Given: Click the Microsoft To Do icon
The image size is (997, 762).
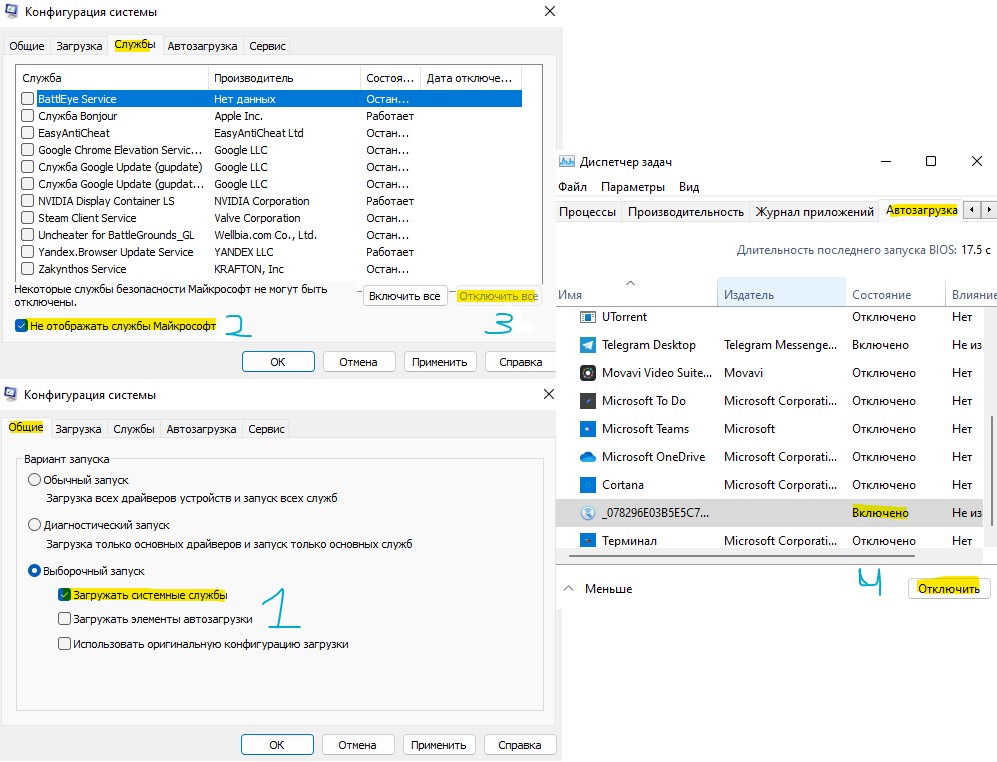Looking at the screenshot, I should click(x=588, y=401).
